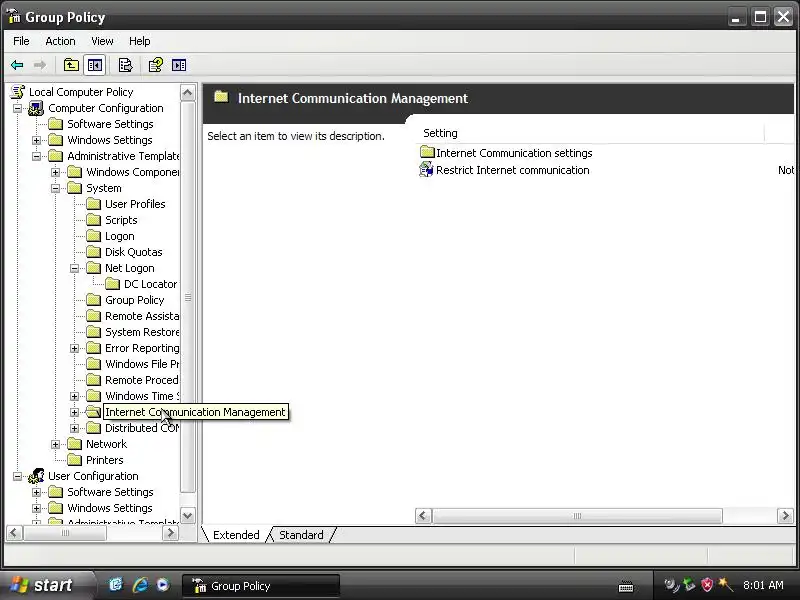
Task: Click the Logon folder icon in tree
Action: (x=93, y=236)
